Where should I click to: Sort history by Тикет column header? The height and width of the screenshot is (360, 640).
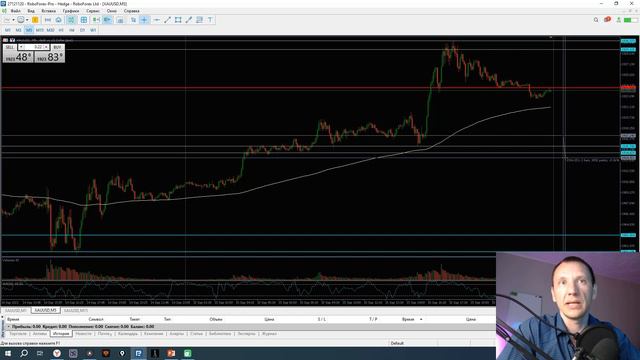[x=134, y=319]
